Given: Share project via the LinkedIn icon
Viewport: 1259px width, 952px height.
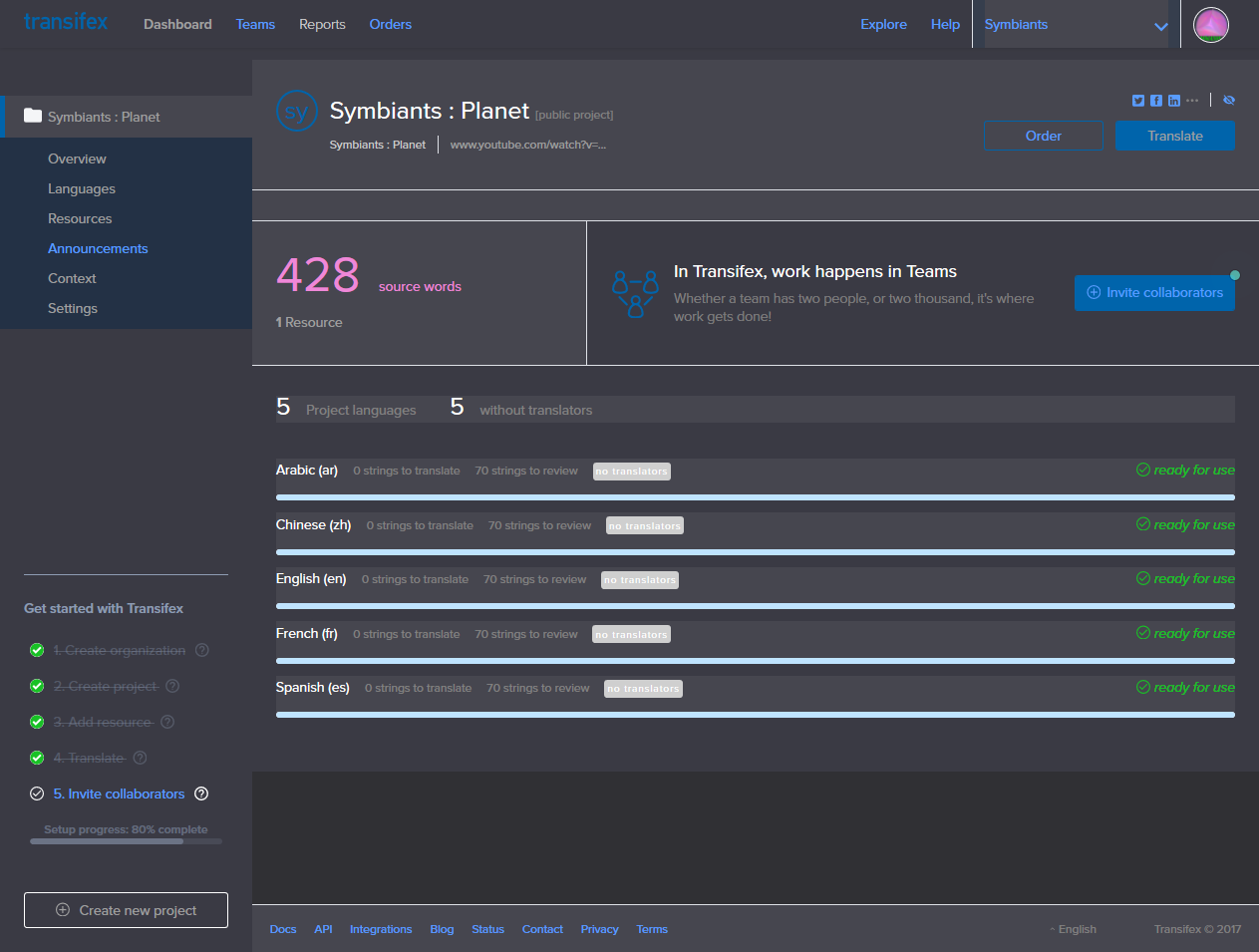Looking at the screenshot, I should tap(1174, 101).
